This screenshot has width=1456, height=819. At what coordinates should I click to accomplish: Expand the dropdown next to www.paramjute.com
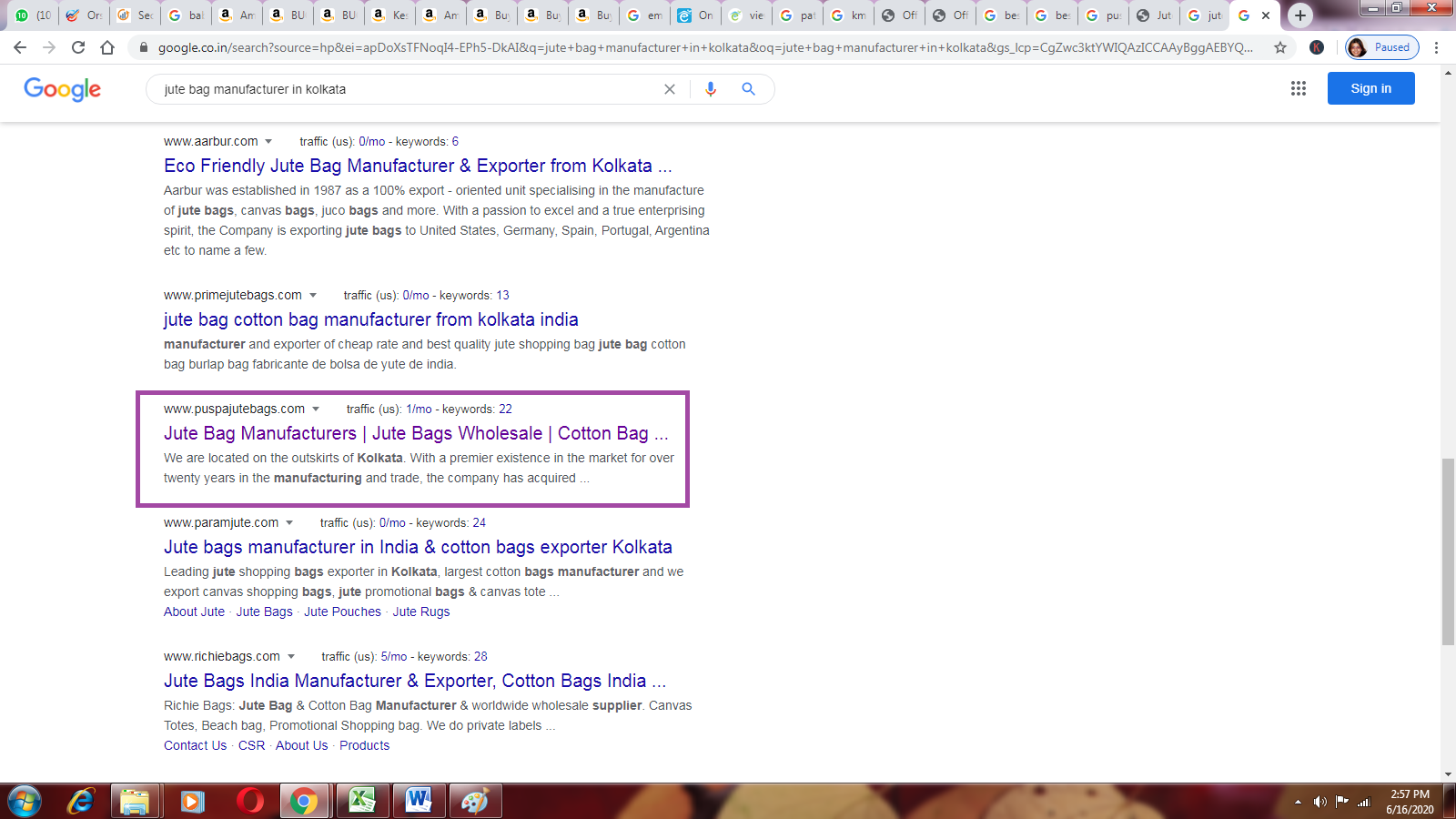(x=289, y=523)
